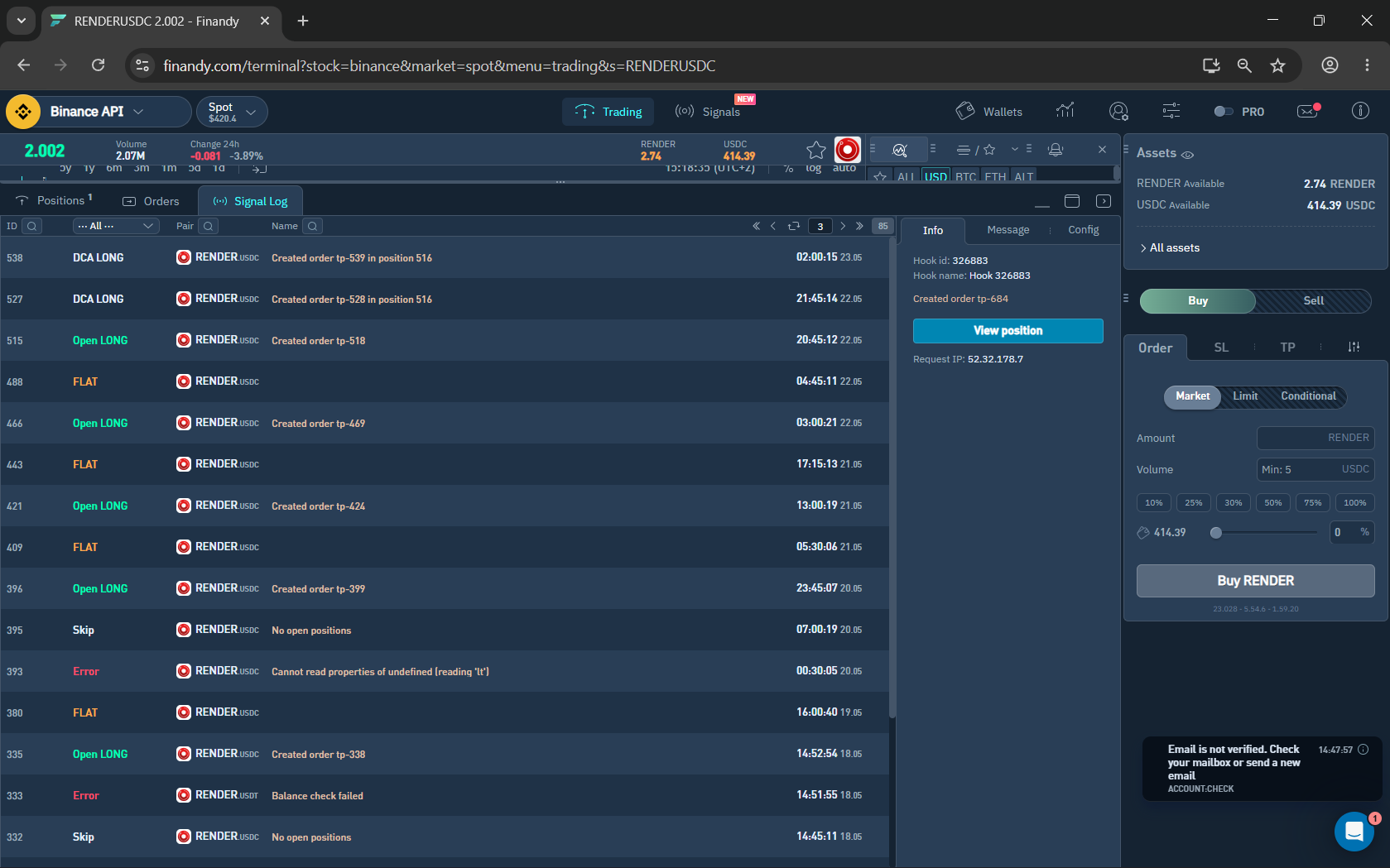Add RENDERUSDC to favorites with star icon
Image resolution: width=1390 pixels, height=868 pixels.
point(816,150)
